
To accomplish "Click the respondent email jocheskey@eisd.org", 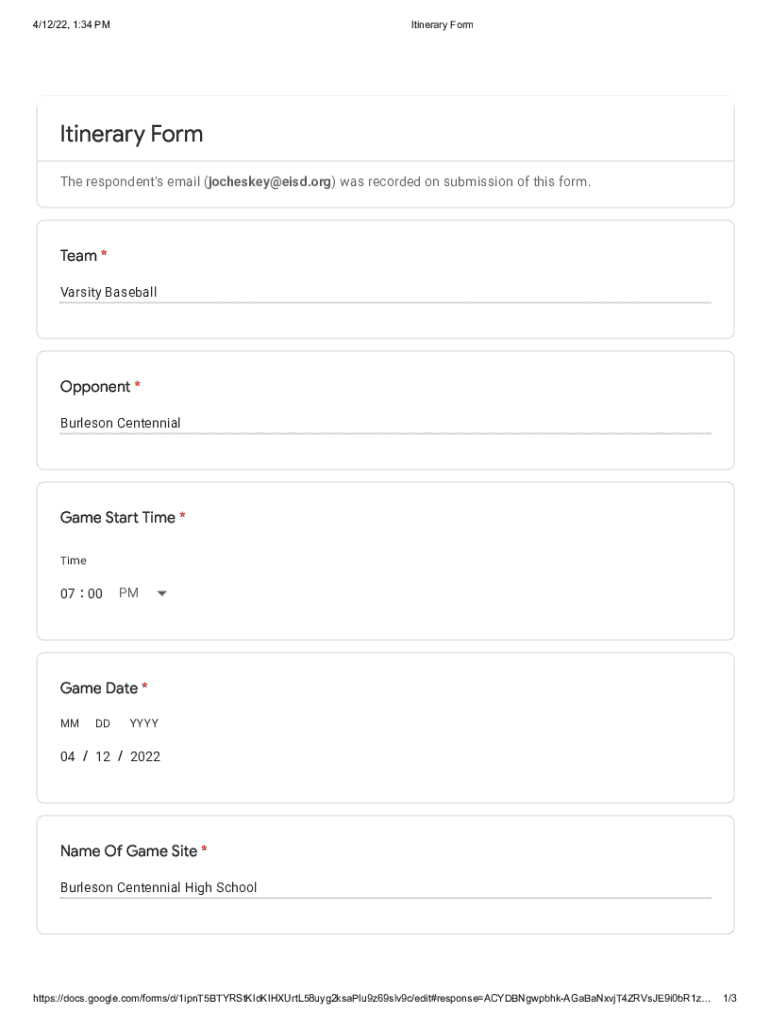I will click(269, 182).
